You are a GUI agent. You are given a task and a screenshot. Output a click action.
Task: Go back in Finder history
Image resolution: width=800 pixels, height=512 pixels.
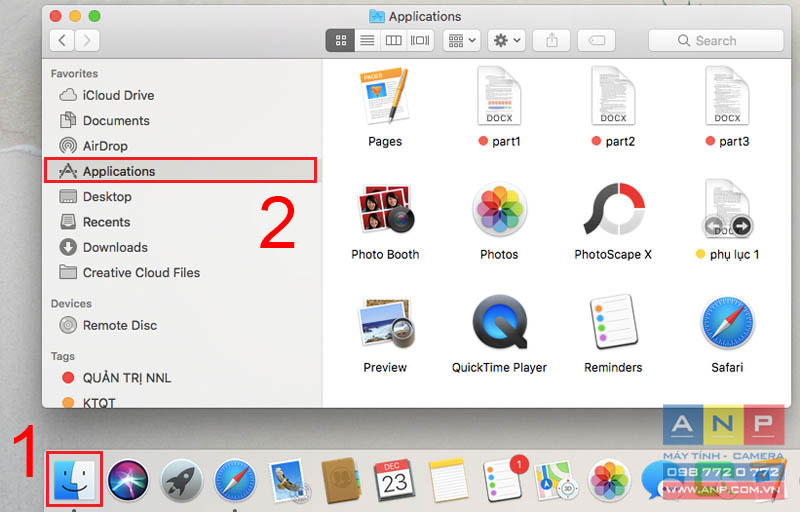click(x=62, y=40)
